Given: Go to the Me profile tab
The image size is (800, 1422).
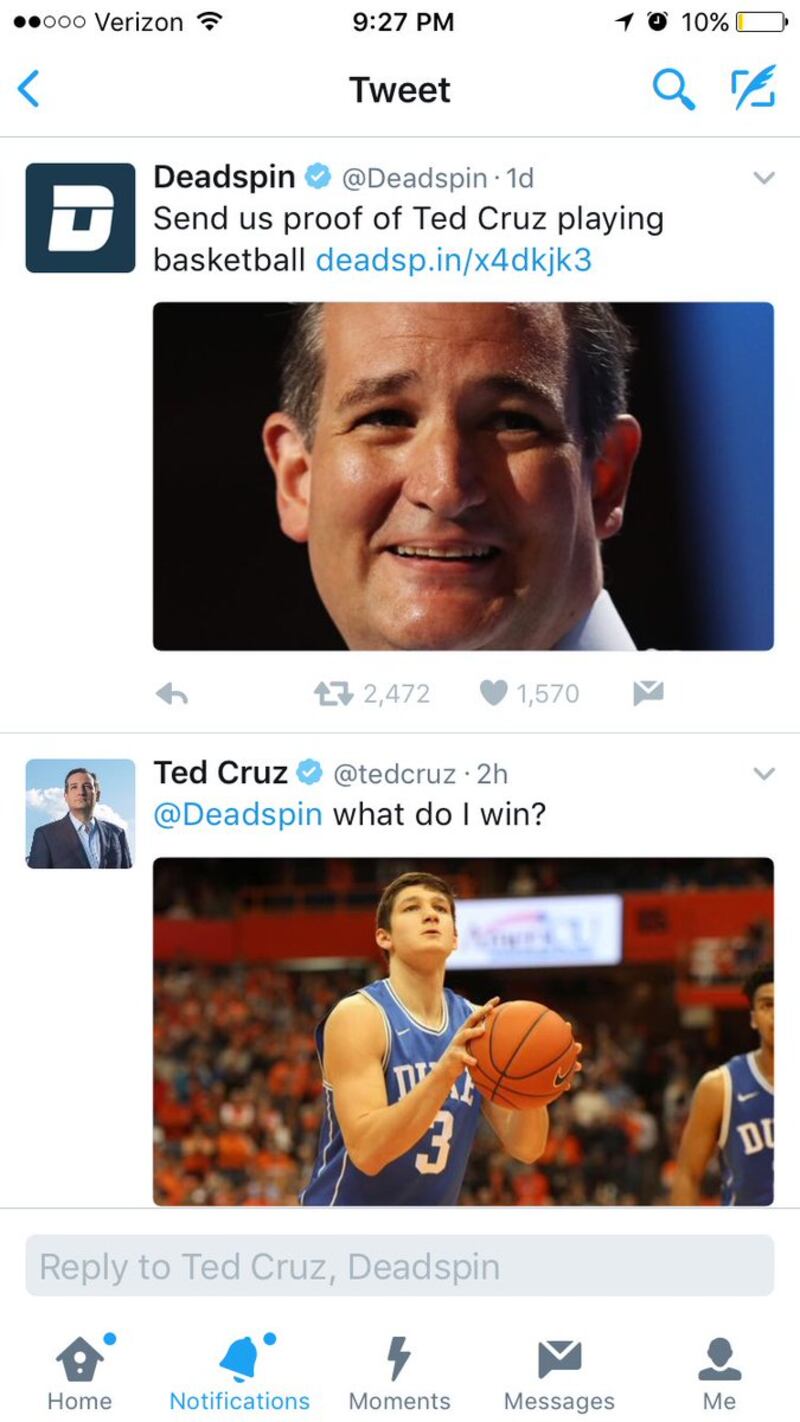Looking at the screenshot, I should pyautogui.click(x=719, y=1372).
